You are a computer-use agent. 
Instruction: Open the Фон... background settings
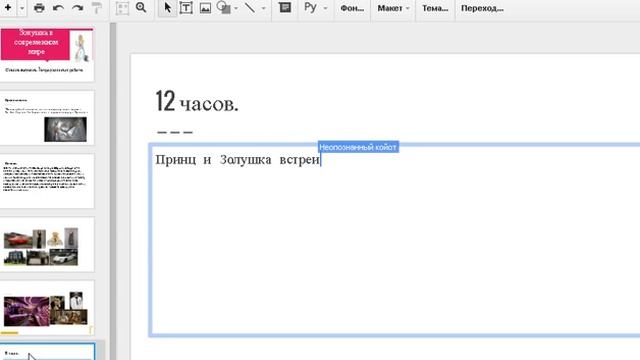352,8
